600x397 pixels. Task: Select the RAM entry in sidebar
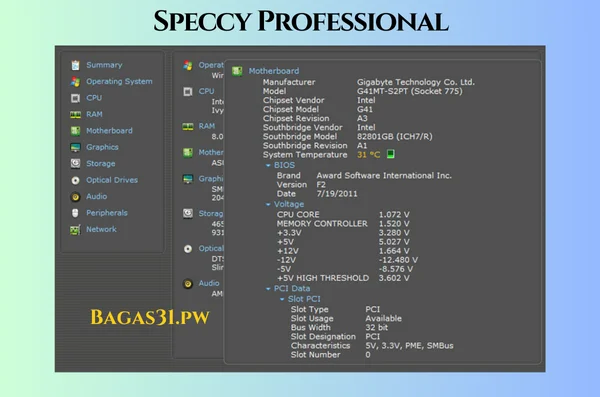point(94,114)
